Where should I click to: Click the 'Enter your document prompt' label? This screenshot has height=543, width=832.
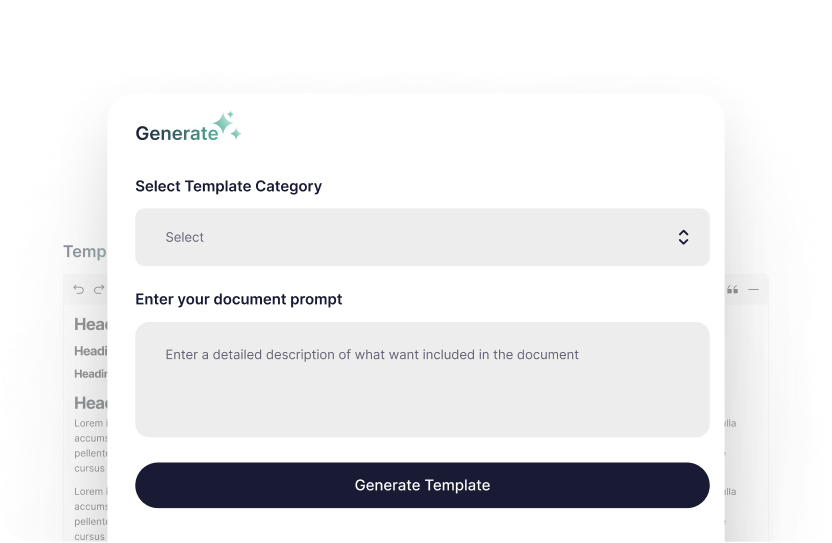click(x=238, y=299)
